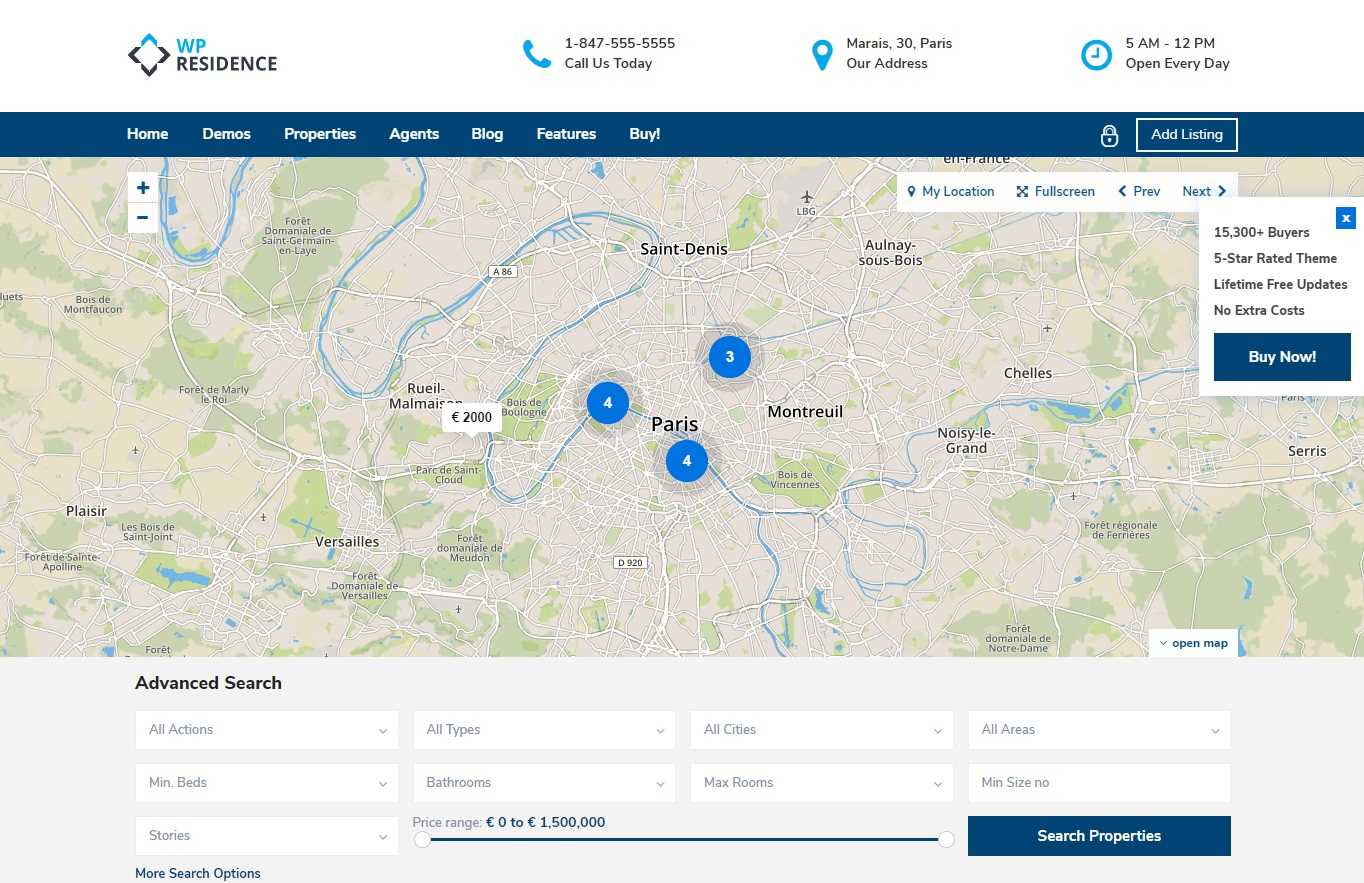This screenshot has width=1364, height=883.
Task: Open the Properties menu
Action: [320, 134]
